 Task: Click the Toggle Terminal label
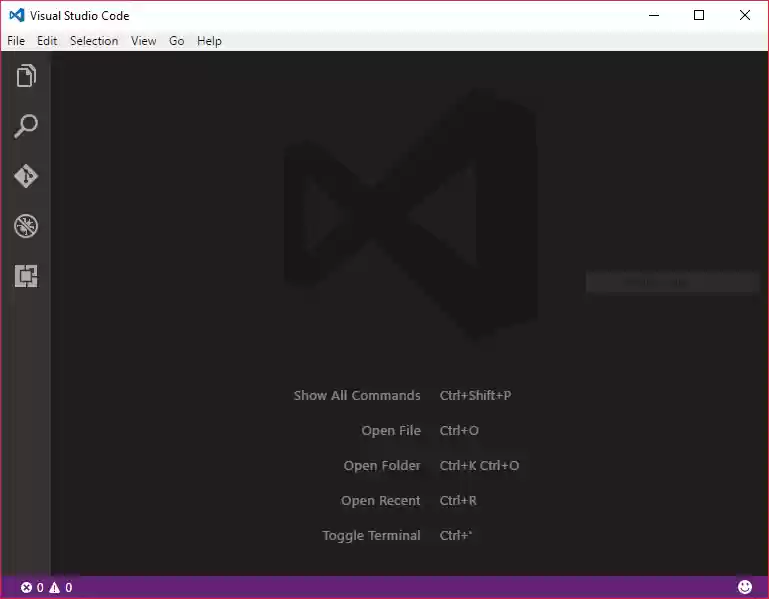[371, 536]
